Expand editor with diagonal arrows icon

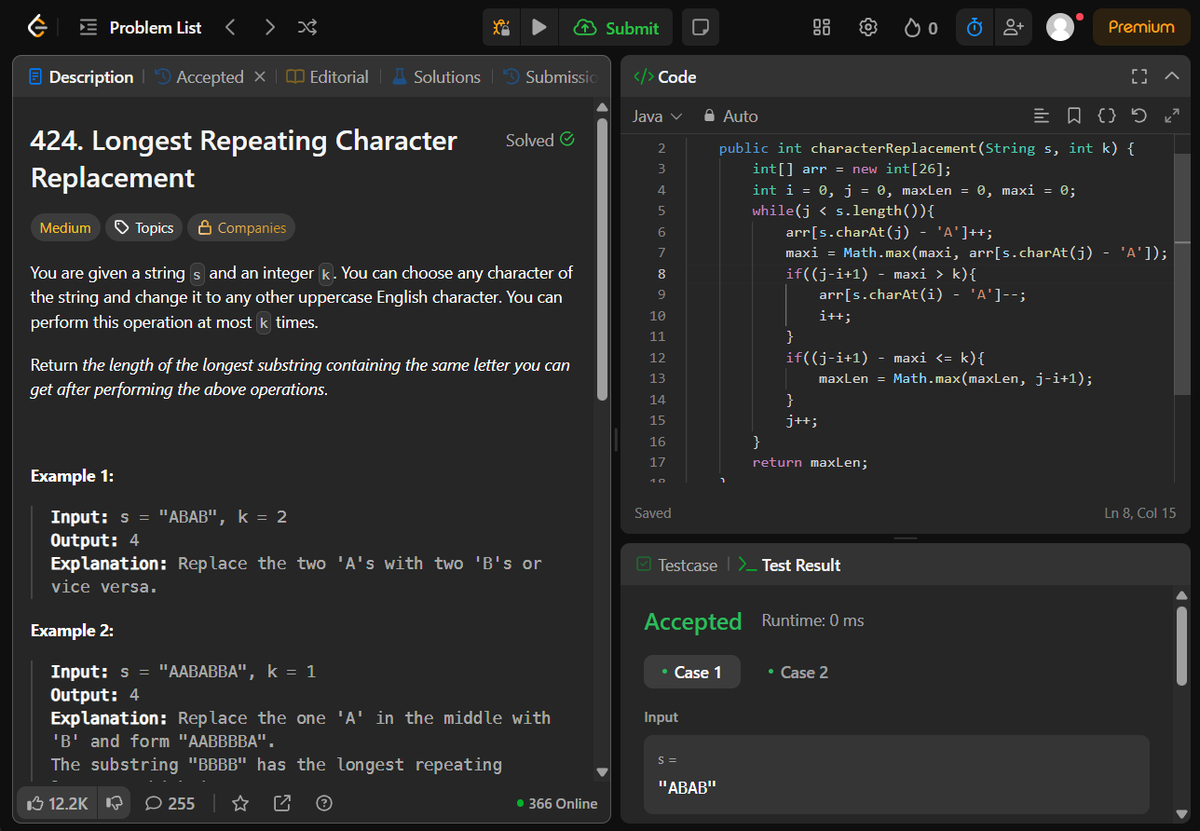click(1171, 116)
